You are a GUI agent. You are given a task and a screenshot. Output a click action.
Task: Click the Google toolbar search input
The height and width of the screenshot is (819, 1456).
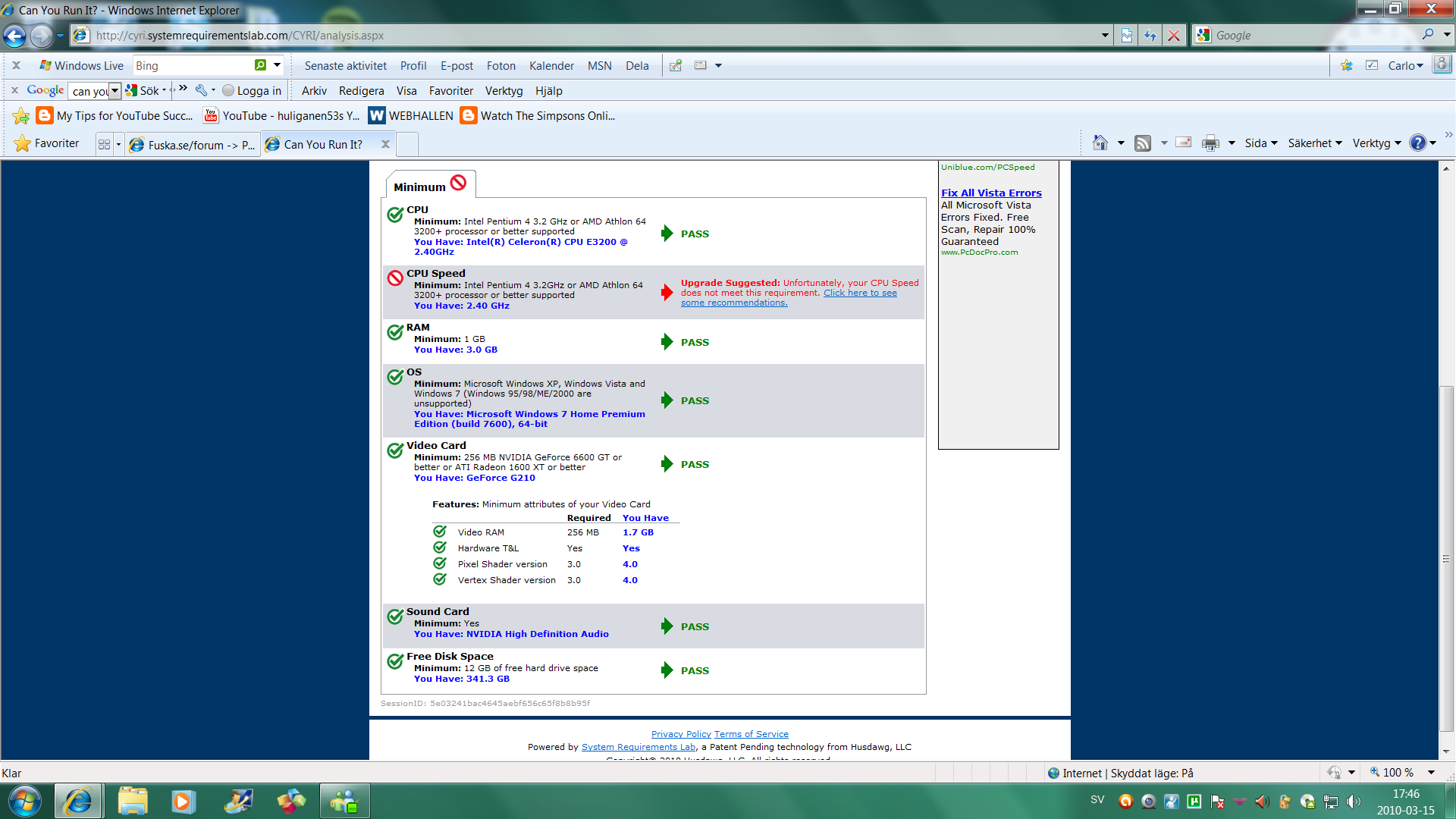[89, 91]
